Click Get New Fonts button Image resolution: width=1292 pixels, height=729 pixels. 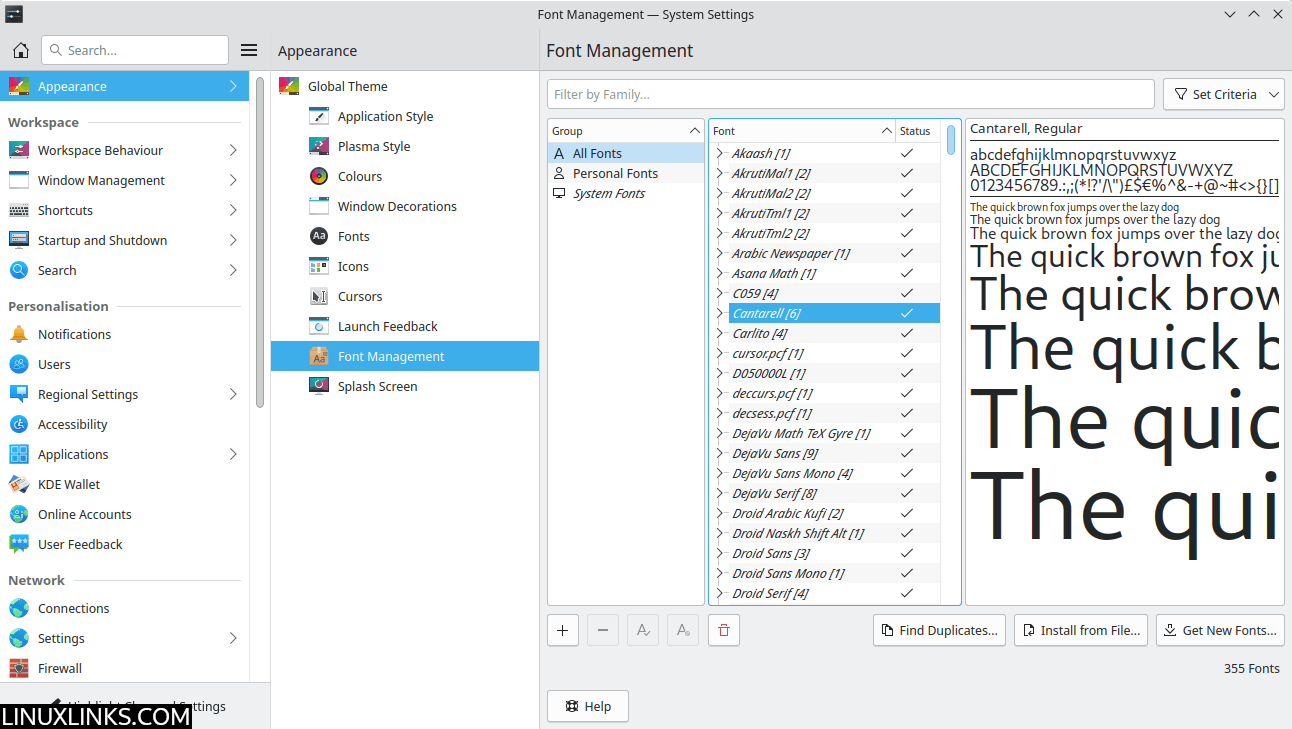[x=1220, y=630]
